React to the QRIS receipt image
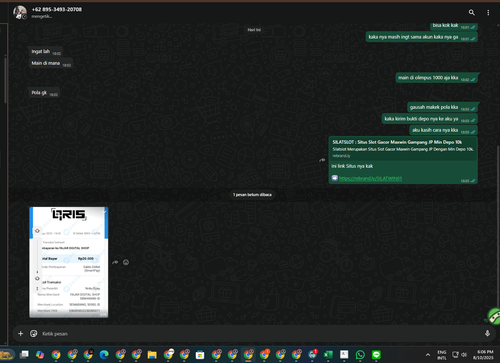 click(126, 262)
